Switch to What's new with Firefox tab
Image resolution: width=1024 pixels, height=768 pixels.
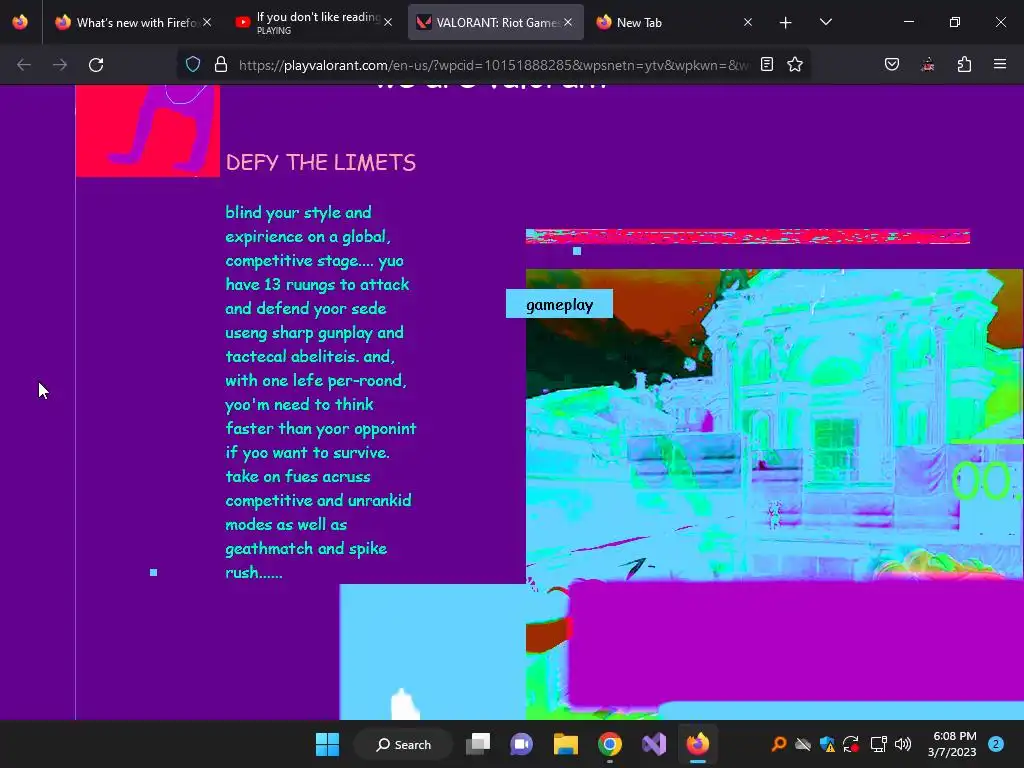(134, 22)
